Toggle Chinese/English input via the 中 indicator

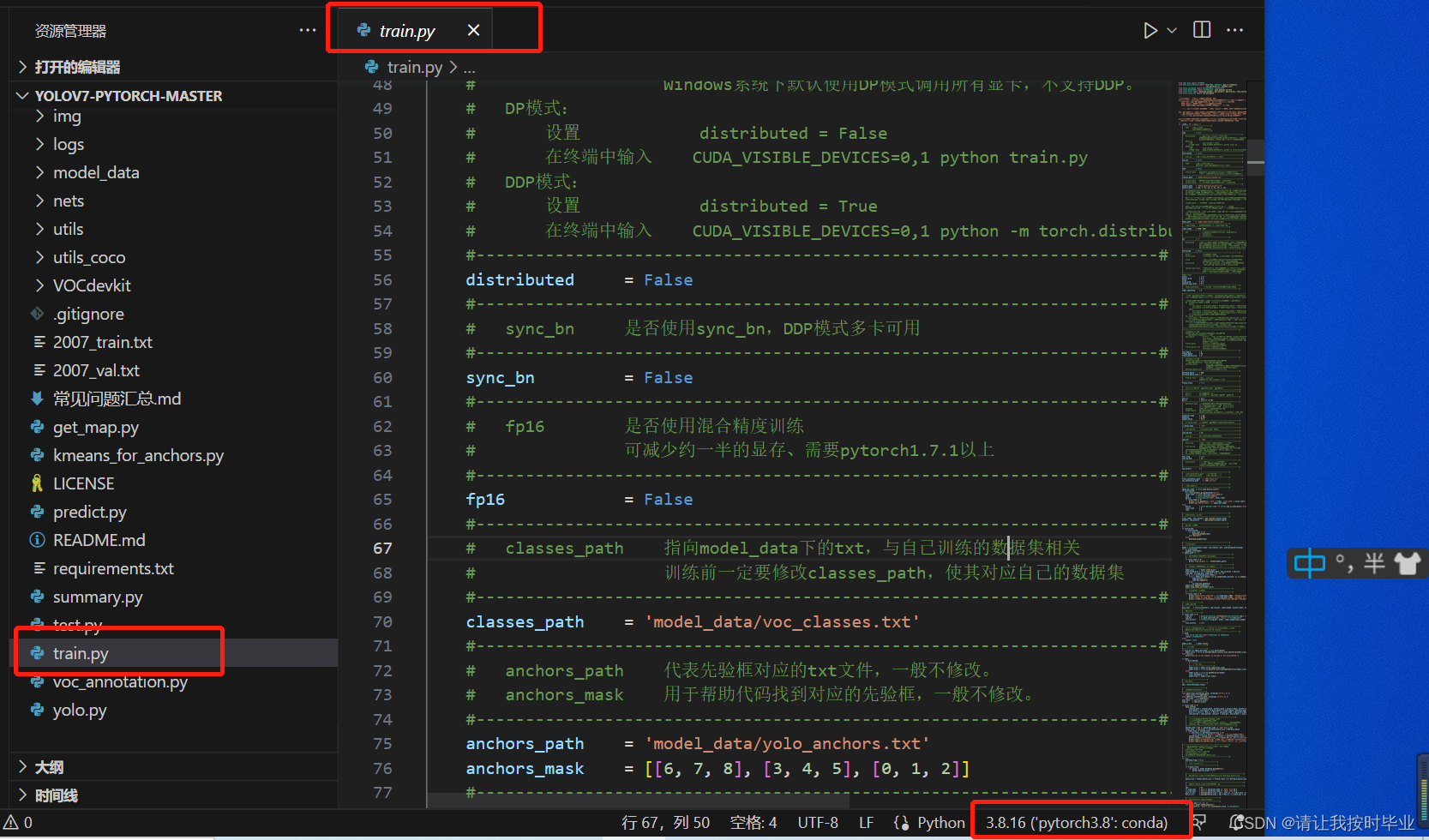1311,563
